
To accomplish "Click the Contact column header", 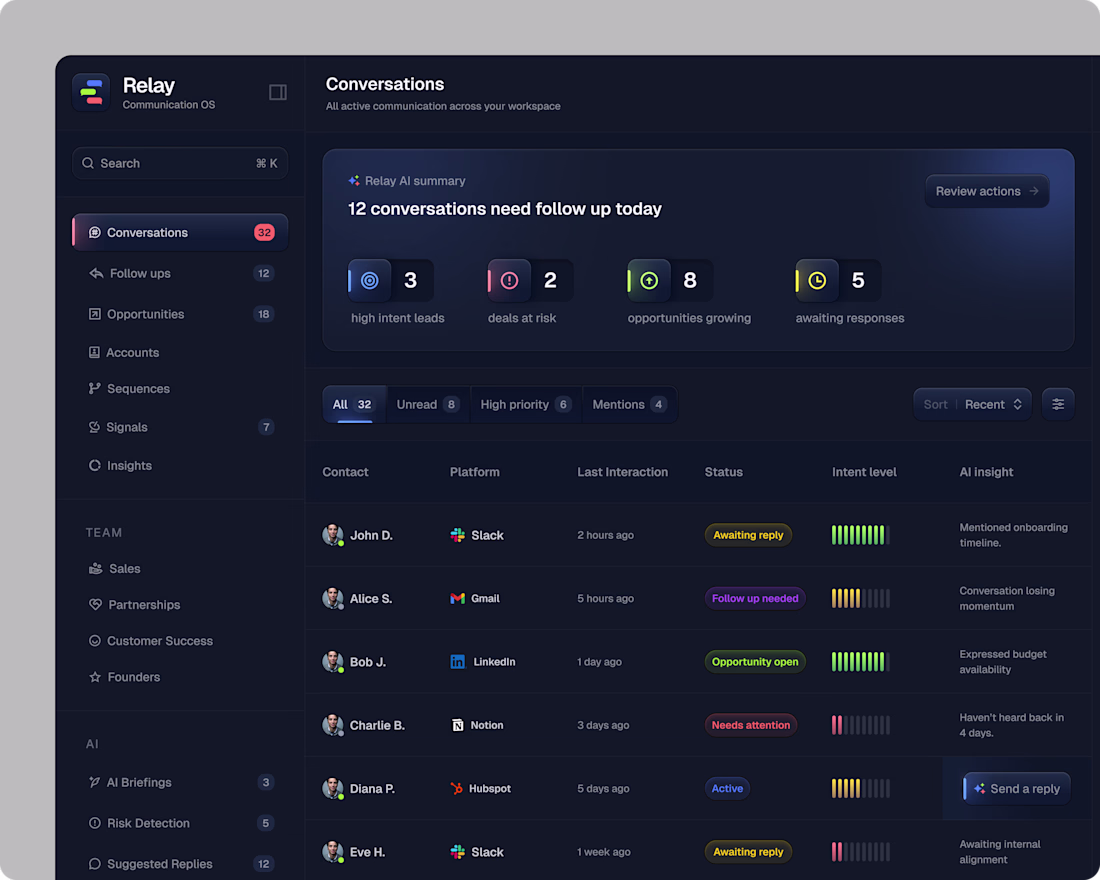I will (x=345, y=472).
